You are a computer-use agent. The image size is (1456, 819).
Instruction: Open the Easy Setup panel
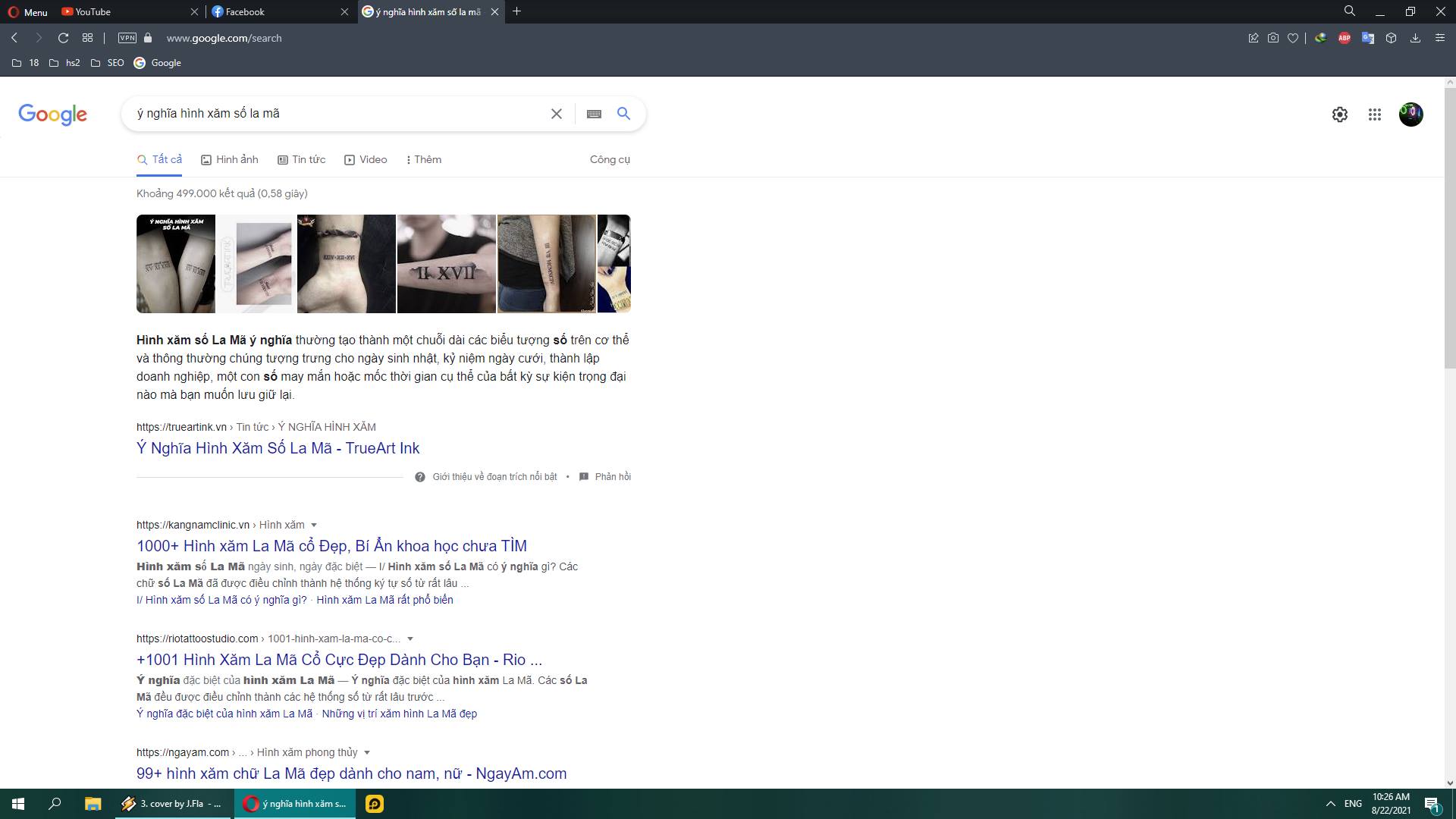tap(1440, 38)
